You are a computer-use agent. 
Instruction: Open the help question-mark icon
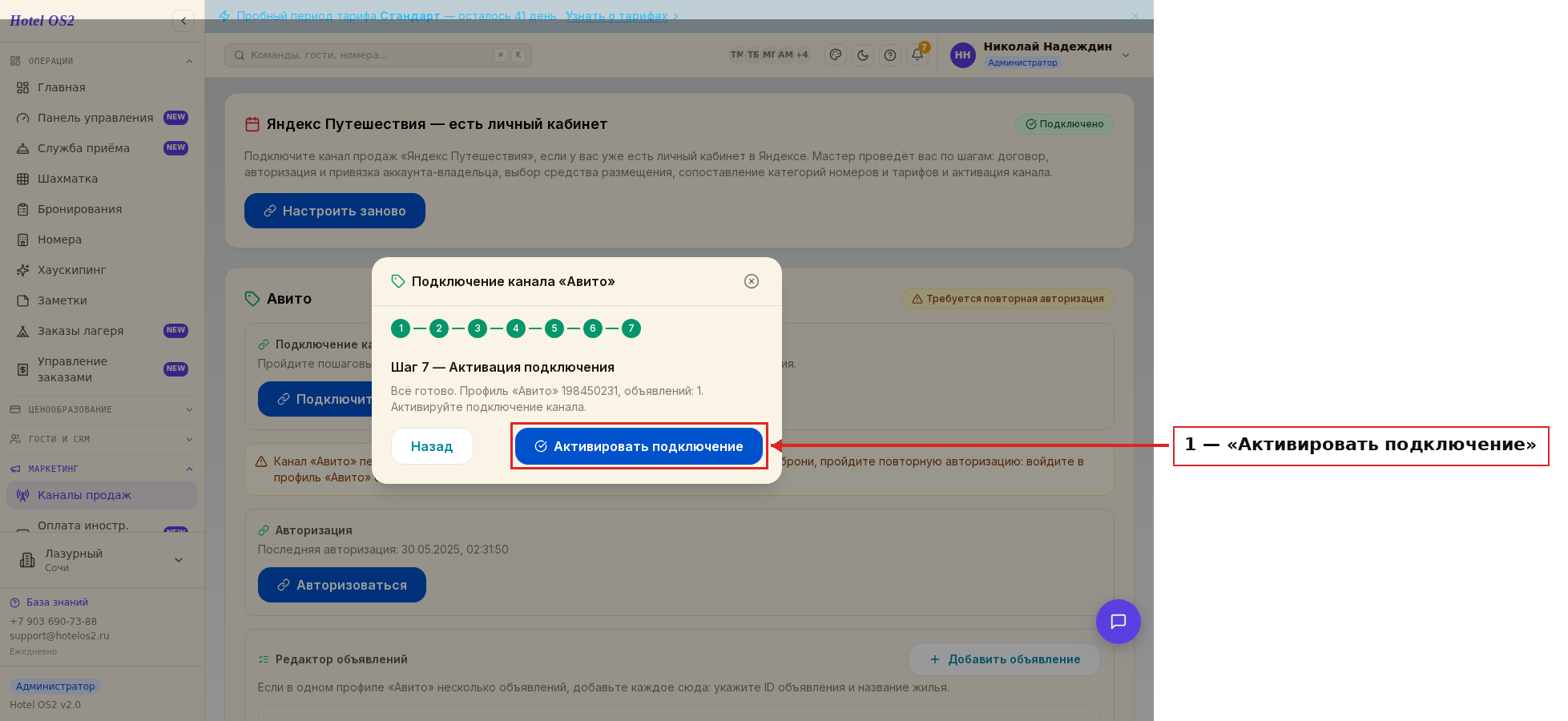point(890,54)
